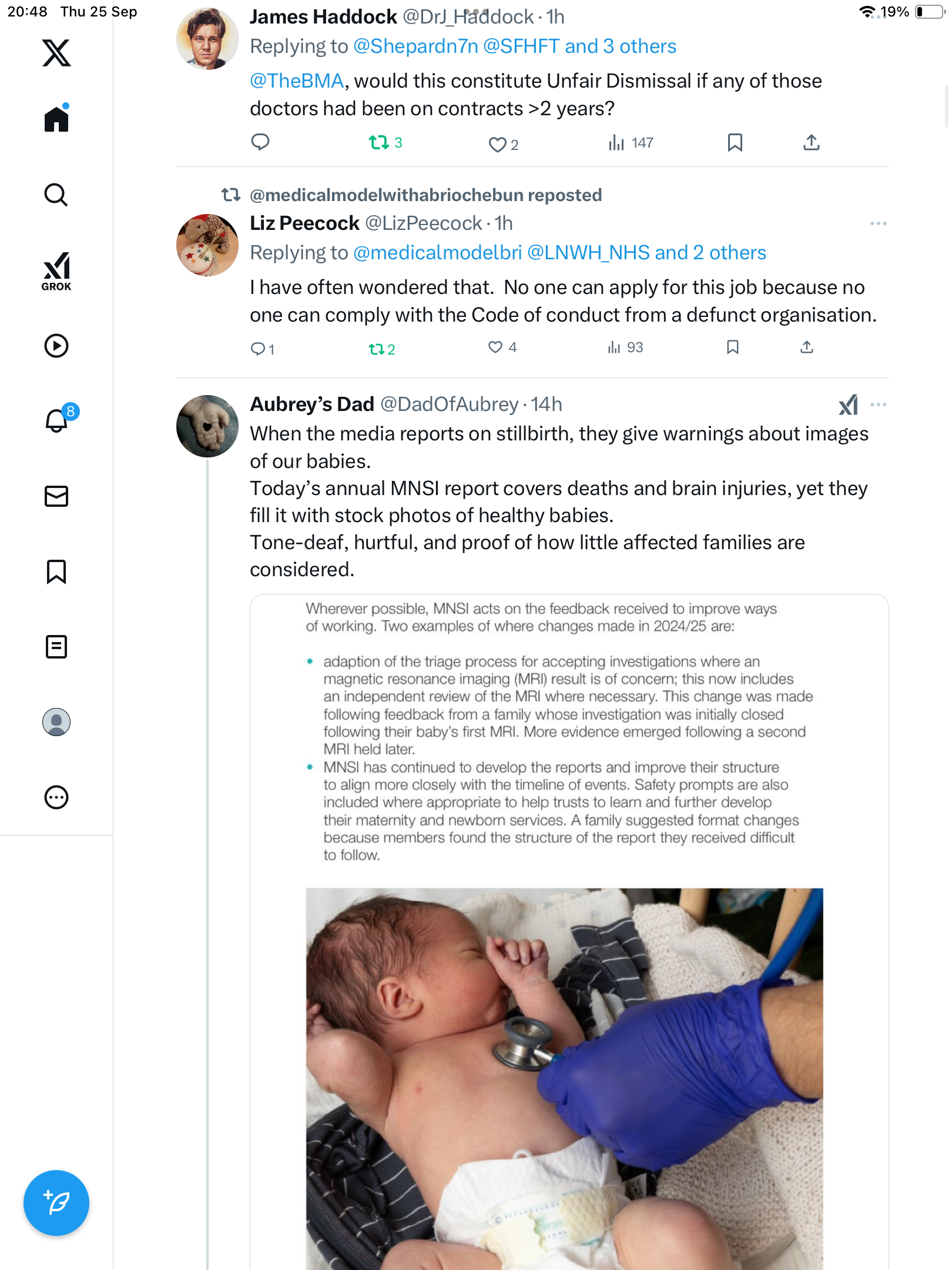Share Liz Peecock's reply

coord(807,347)
